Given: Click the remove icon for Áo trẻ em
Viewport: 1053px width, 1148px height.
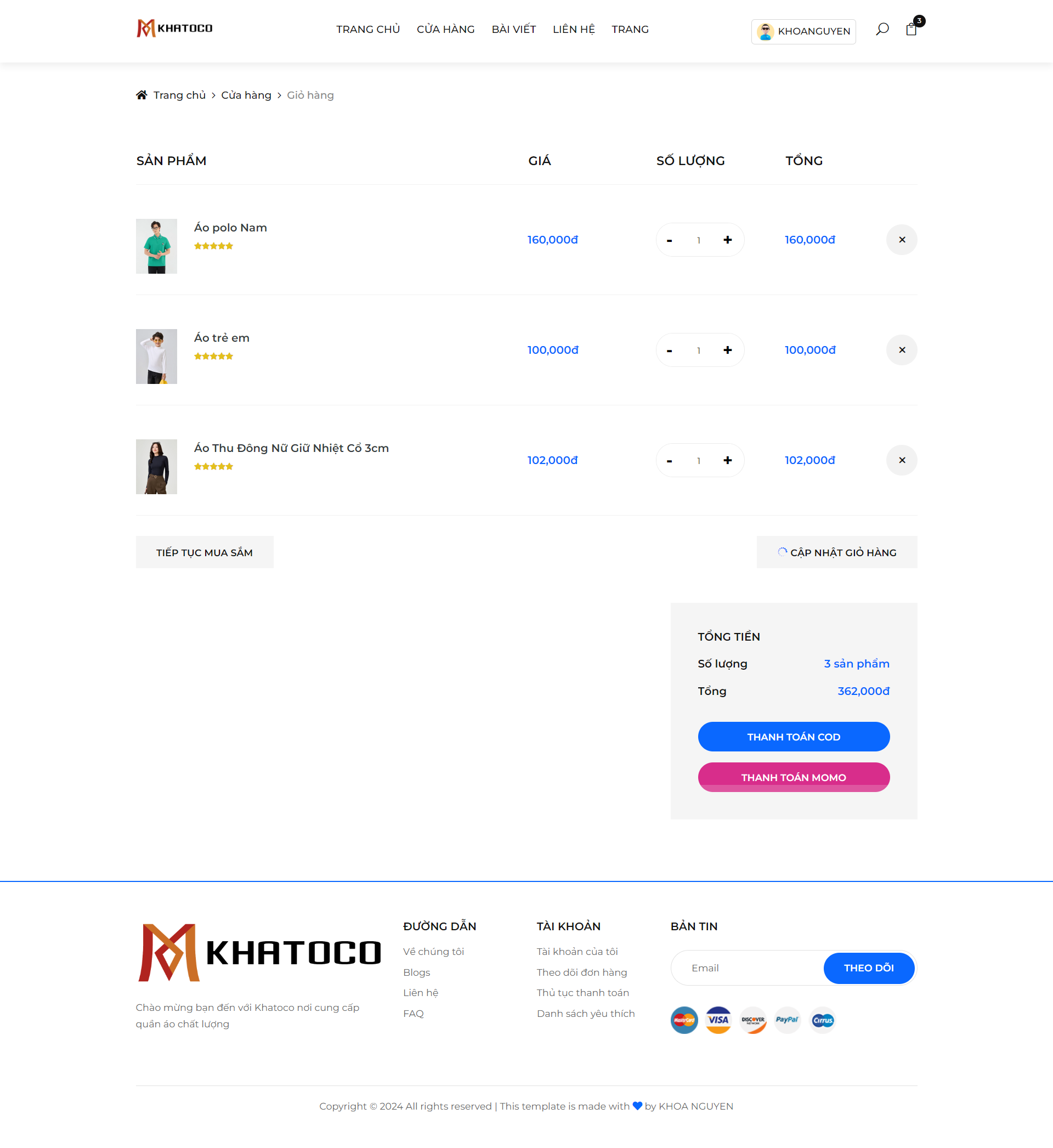Looking at the screenshot, I should point(901,349).
